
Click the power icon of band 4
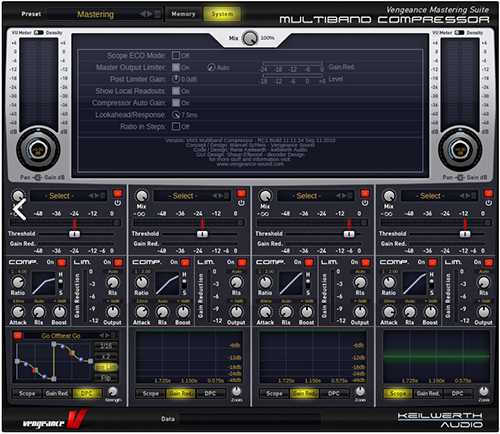click(489, 203)
